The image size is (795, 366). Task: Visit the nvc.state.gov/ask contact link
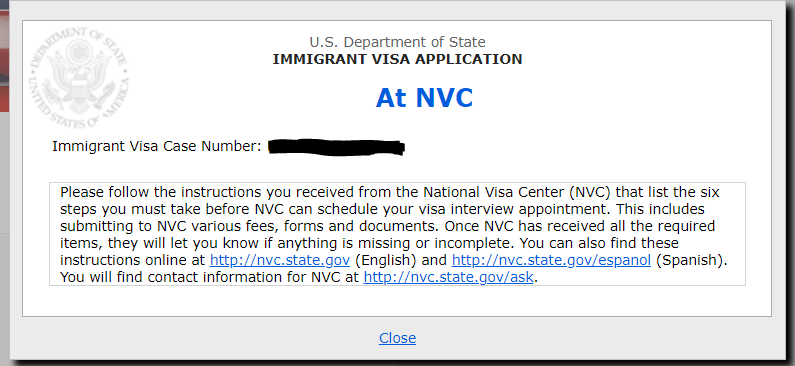click(448, 278)
